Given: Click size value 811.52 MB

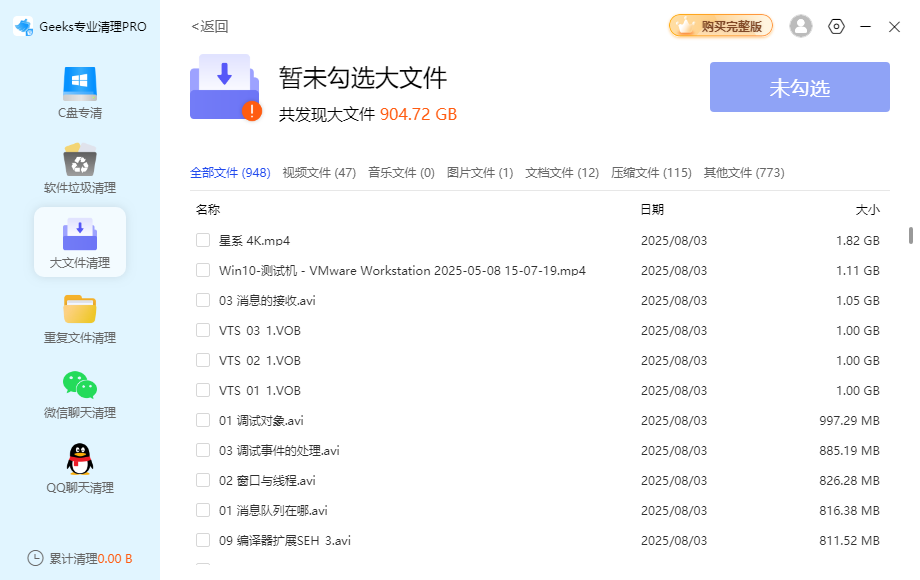Looking at the screenshot, I should 850,540.
